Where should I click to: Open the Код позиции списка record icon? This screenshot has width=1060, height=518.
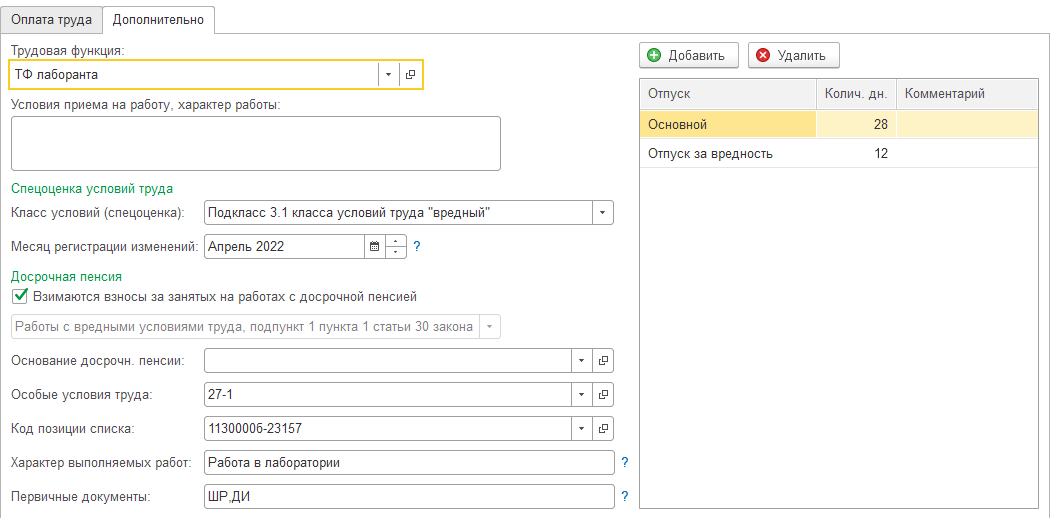click(x=603, y=429)
